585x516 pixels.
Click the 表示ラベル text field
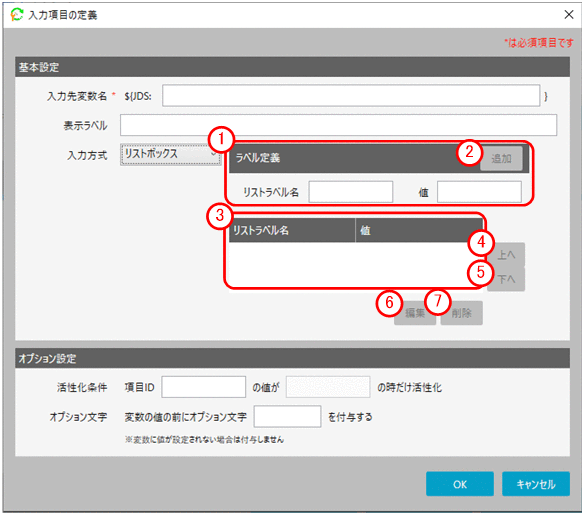click(338, 125)
